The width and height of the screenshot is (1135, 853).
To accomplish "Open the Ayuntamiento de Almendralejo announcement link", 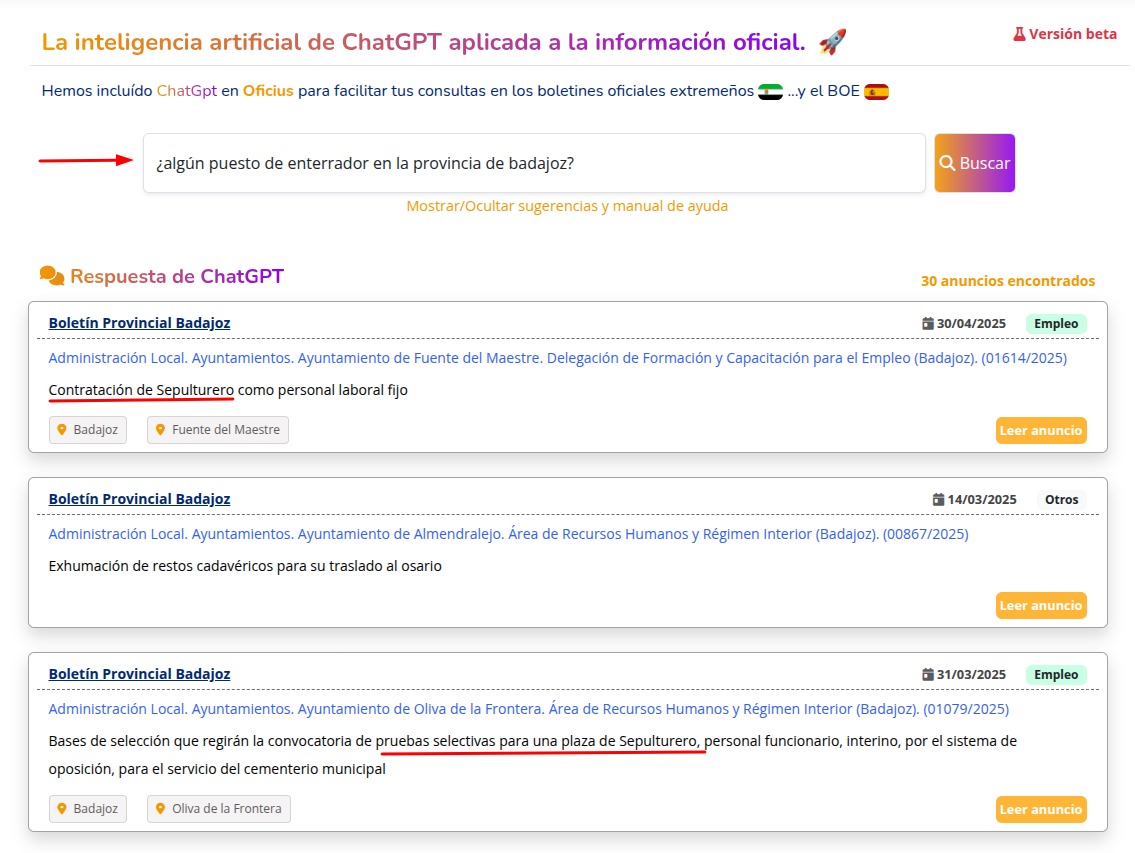I will 508,534.
